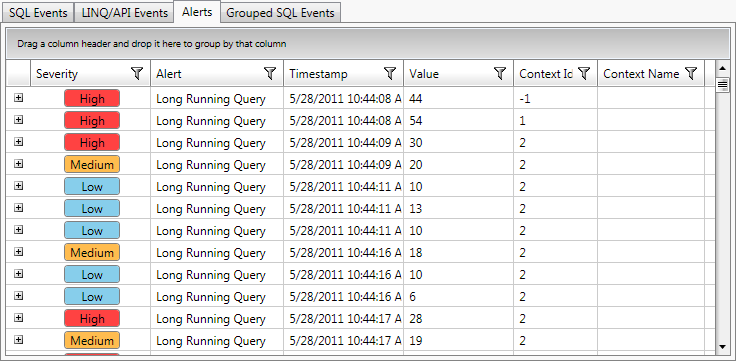736x361 pixels.
Task: Select the value cell showing 30
Action: tap(458, 143)
